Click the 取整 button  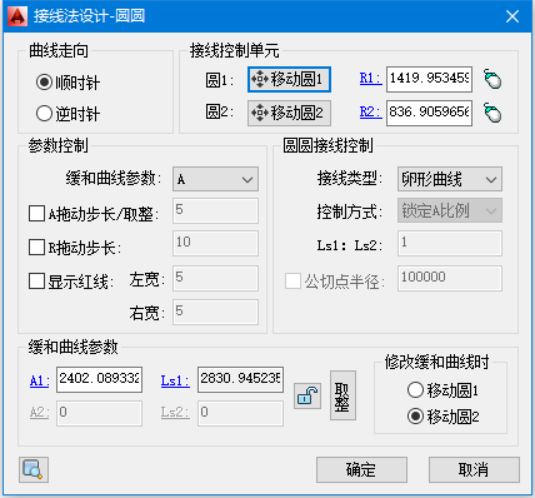coord(343,395)
